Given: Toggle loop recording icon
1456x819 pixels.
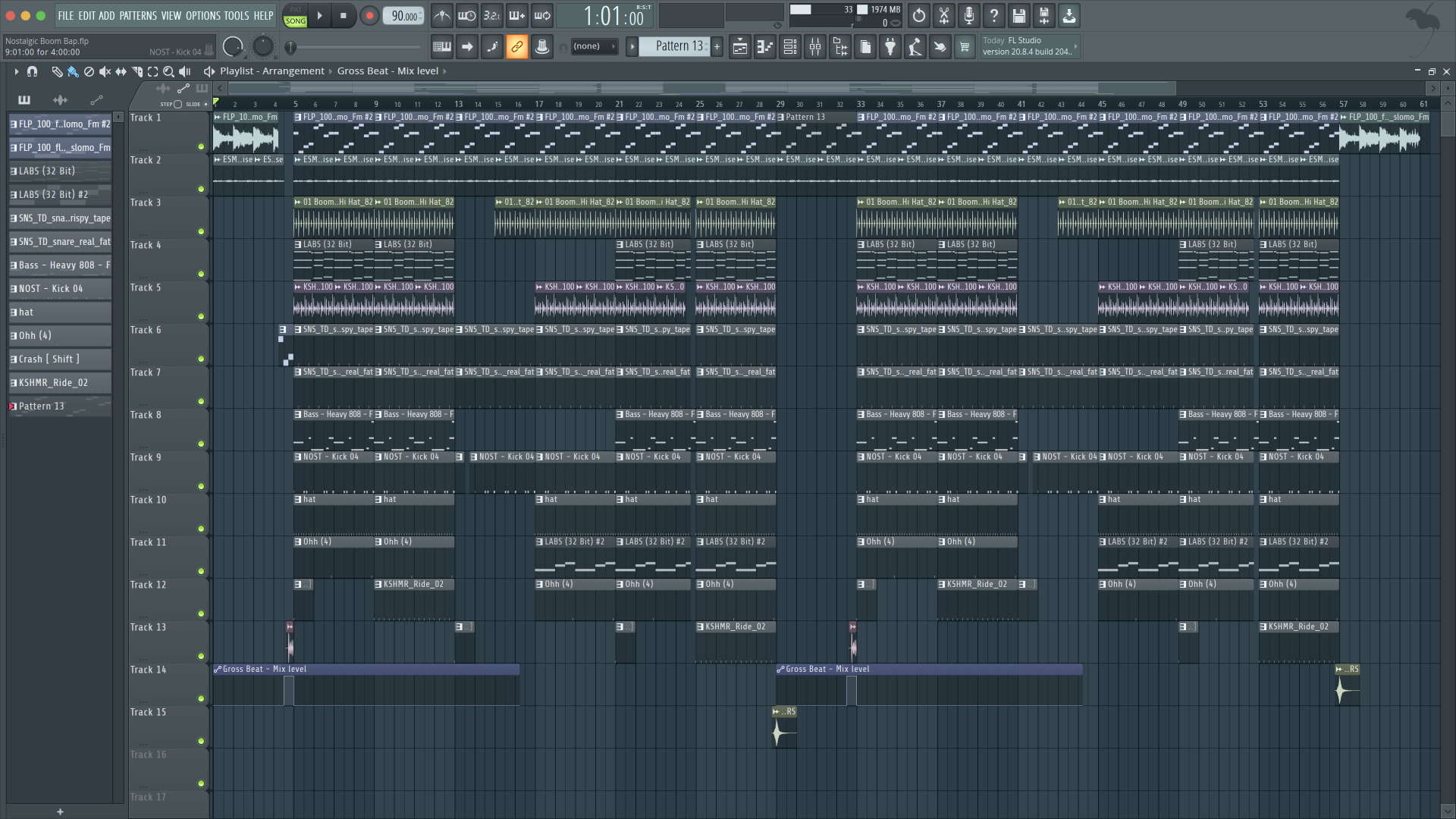Looking at the screenshot, I should coord(542,16).
